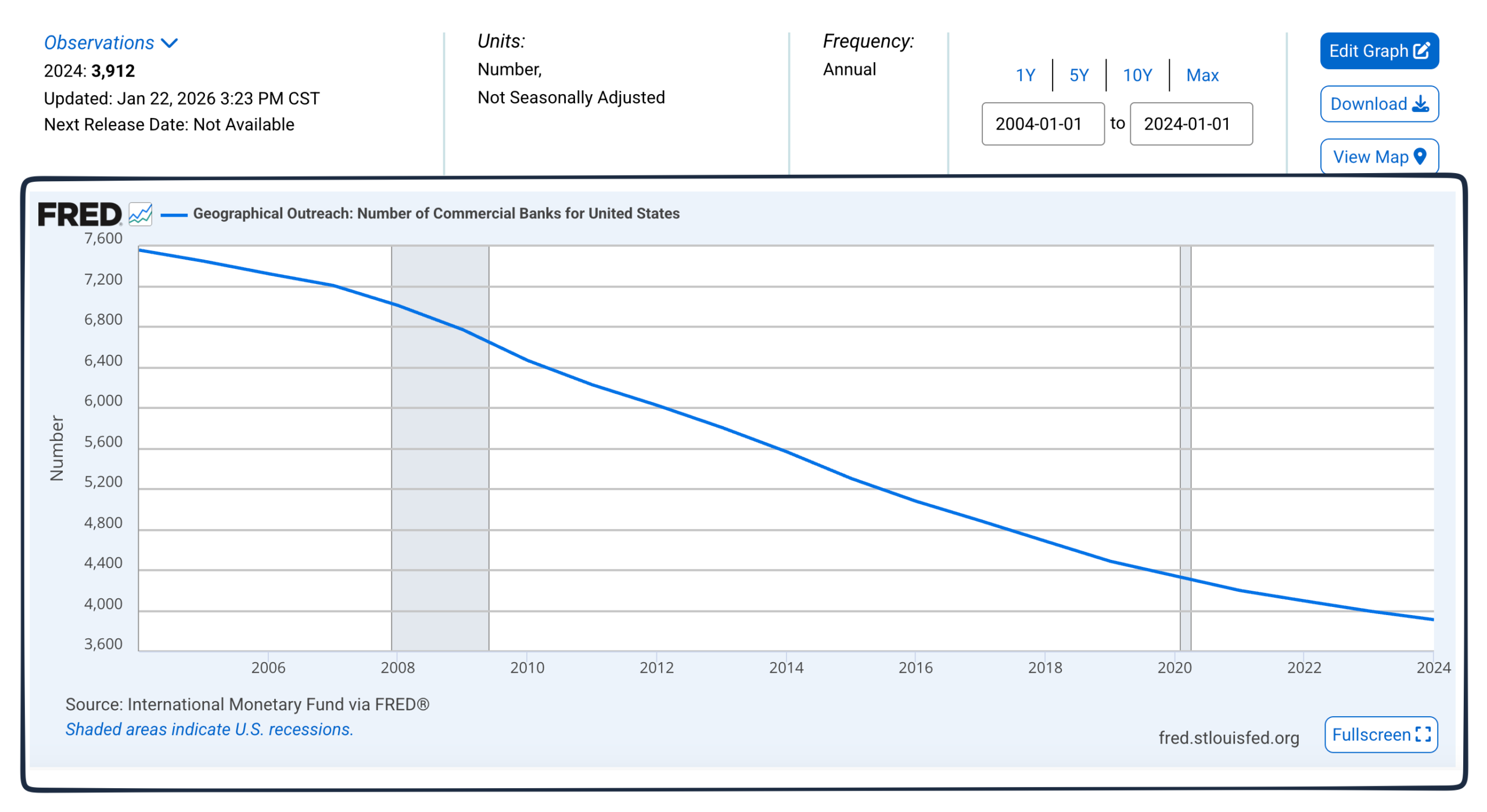Image resolution: width=1487 pixels, height=812 pixels.
Task: Open the View Map button
Action: [1380, 157]
